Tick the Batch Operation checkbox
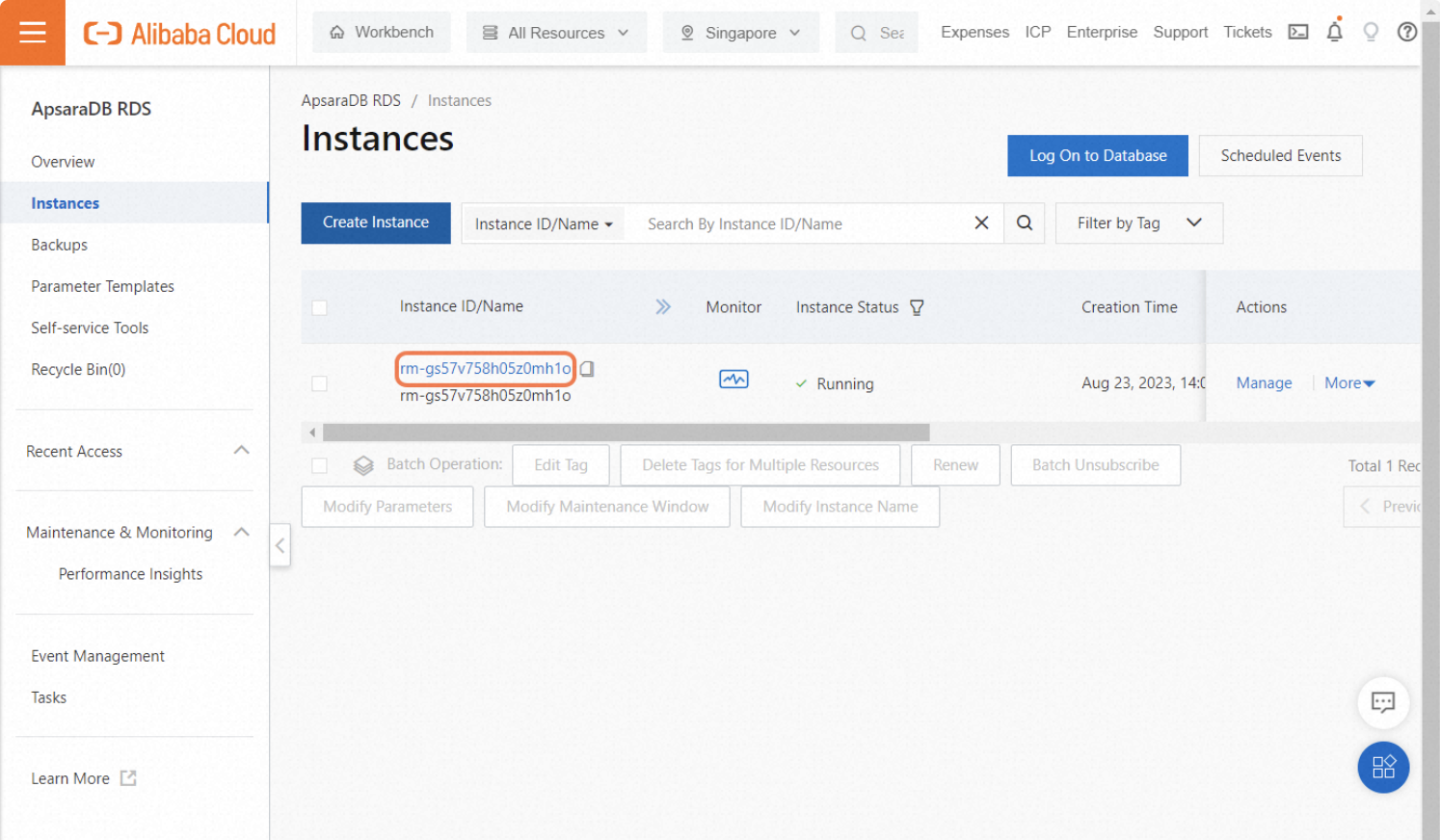Screen dimensions: 1440x840 point(320,465)
